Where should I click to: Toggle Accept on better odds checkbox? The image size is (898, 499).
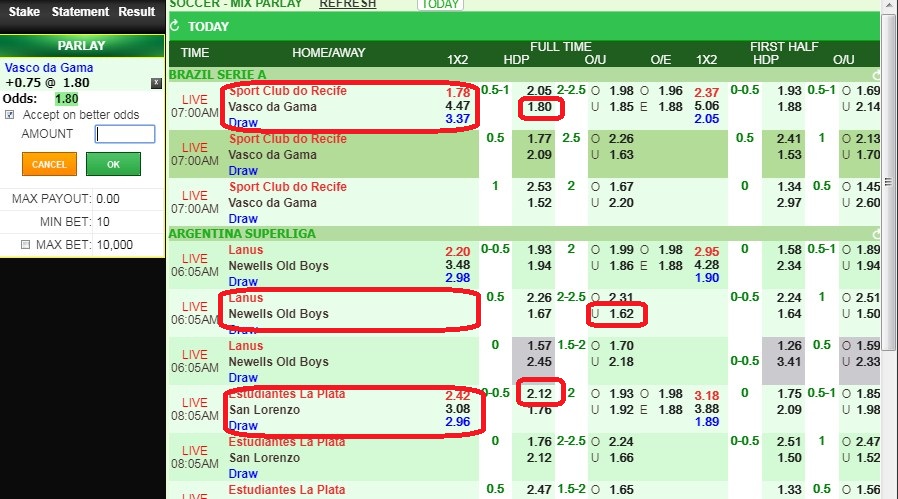(10, 115)
